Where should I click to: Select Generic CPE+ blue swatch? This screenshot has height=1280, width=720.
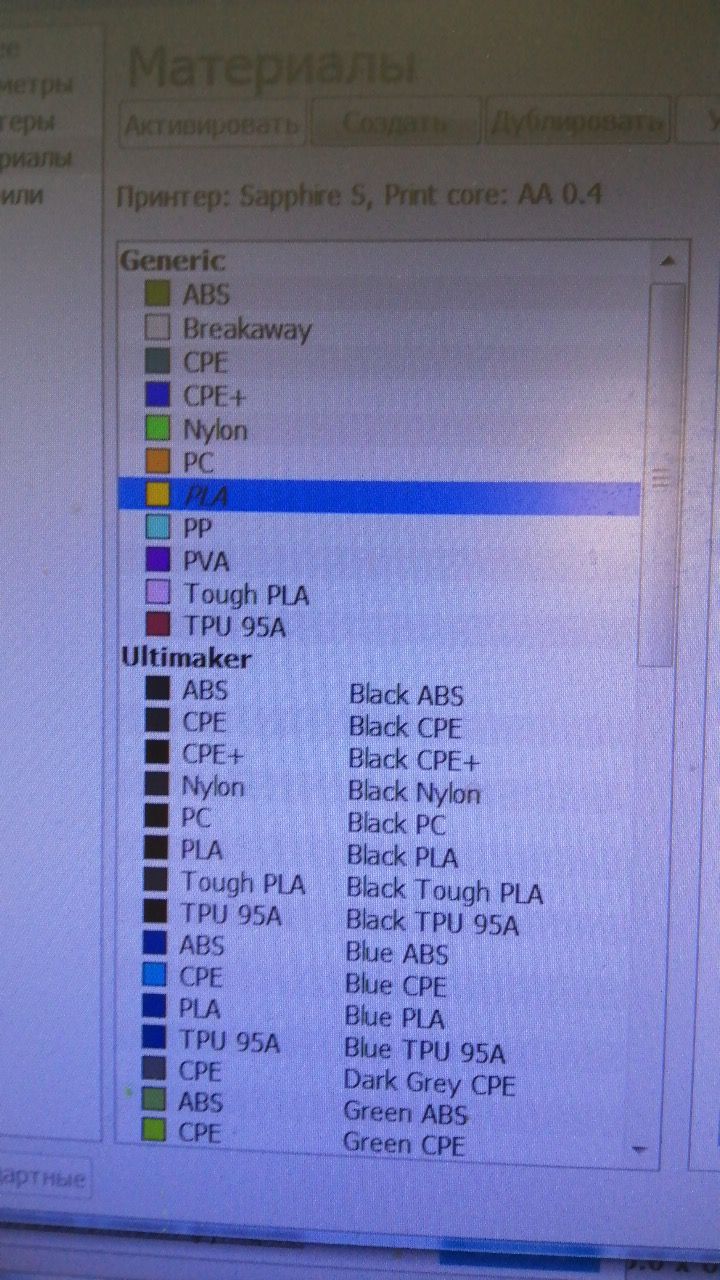coord(157,396)
